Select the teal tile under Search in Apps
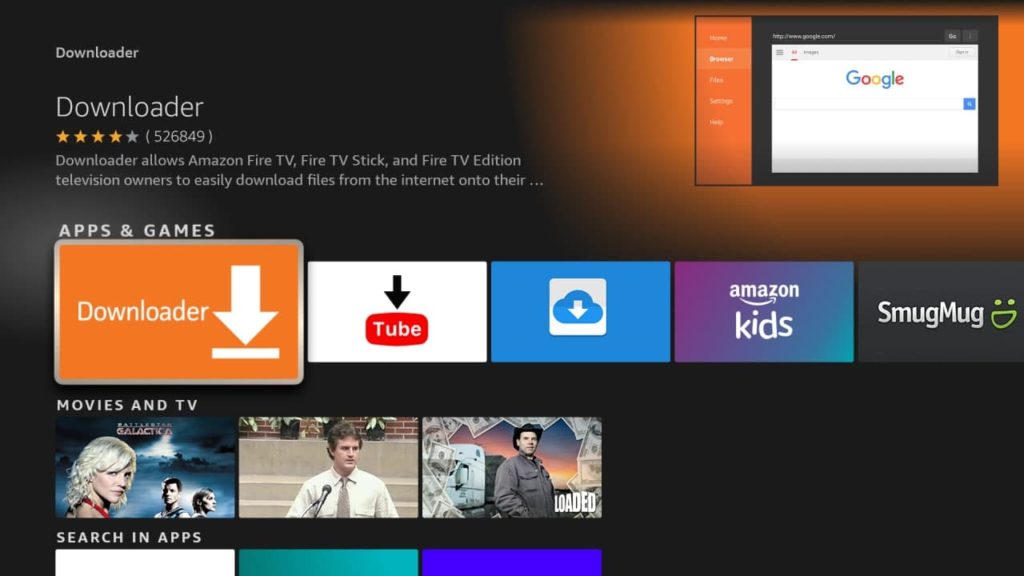1024x576 pixels. pos(328,562)
